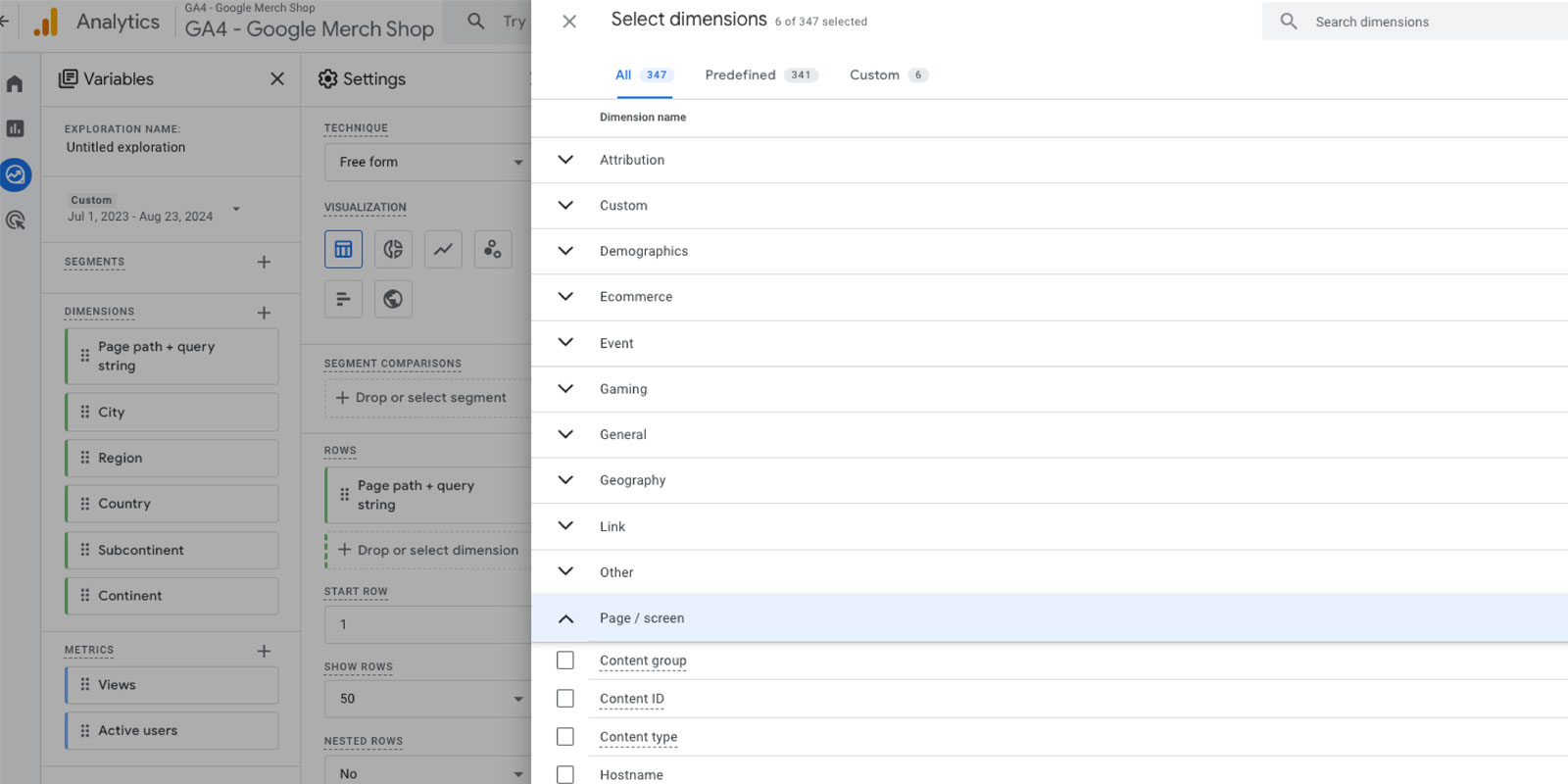Grab the Continent dimension drag handle
The height and width of the screenshot is (784, 1568).
pos(85,595)
